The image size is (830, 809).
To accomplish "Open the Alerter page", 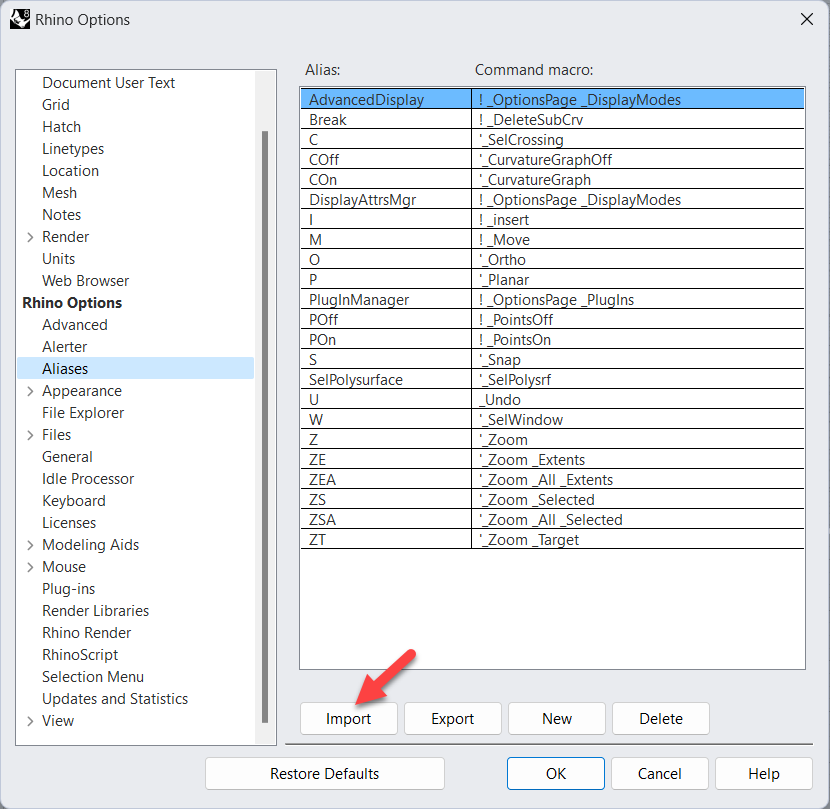I will pyautogui.click(x=65, y=347).
